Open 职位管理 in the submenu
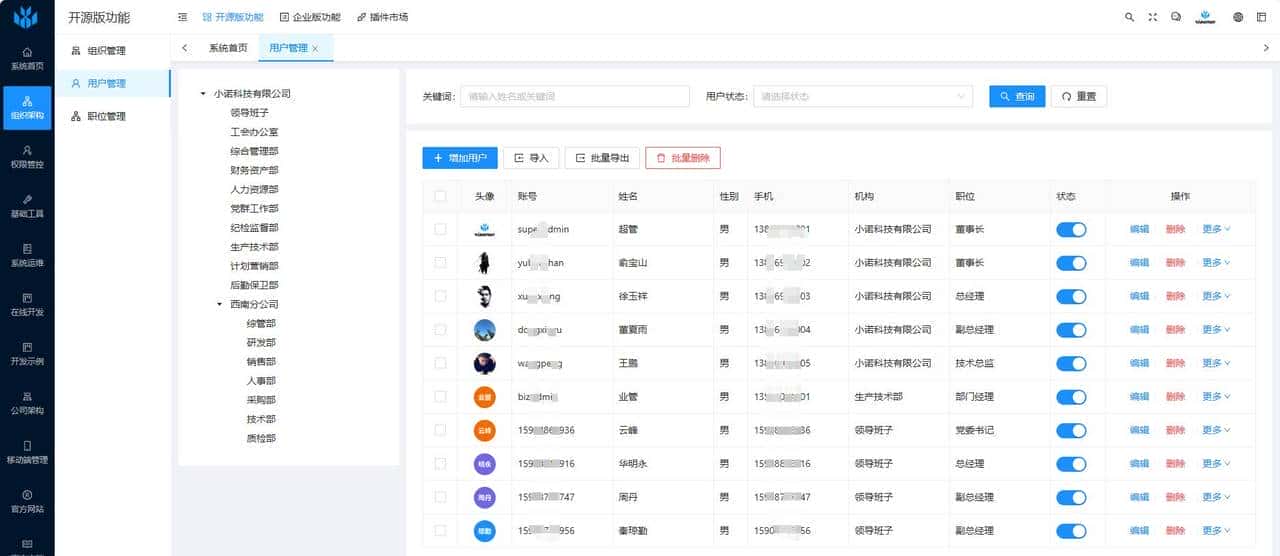Viewport: 1280px width, 556px height. [113, 116]
